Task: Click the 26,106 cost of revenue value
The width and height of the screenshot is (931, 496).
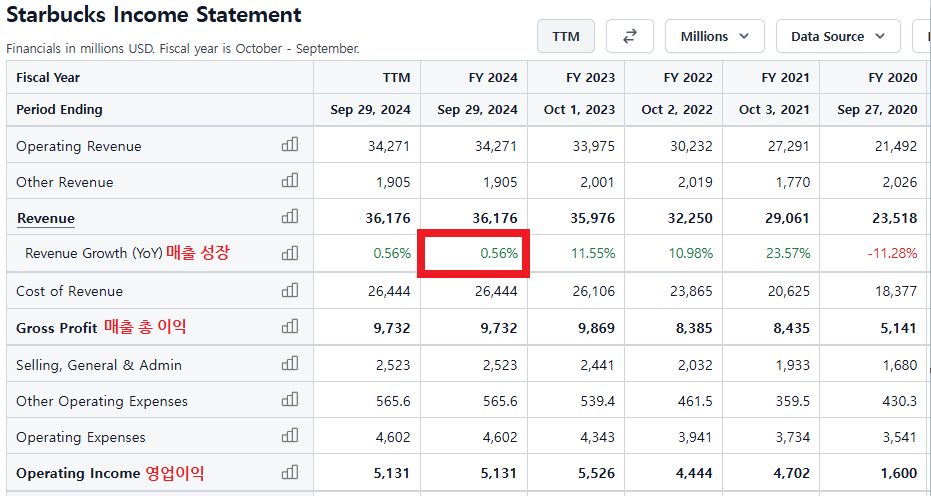Action: (594, 291)
